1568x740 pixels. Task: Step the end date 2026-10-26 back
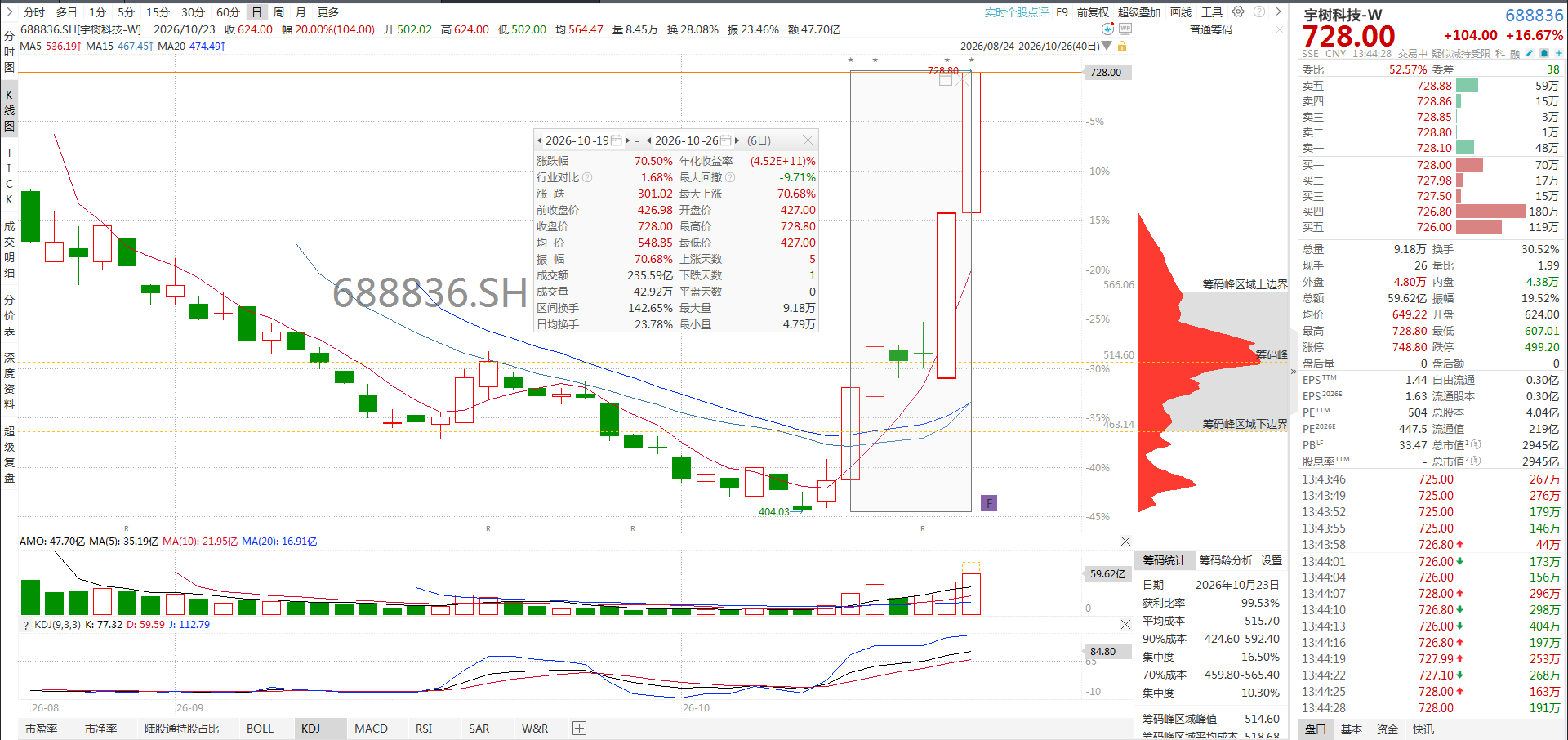click(649, 140)
